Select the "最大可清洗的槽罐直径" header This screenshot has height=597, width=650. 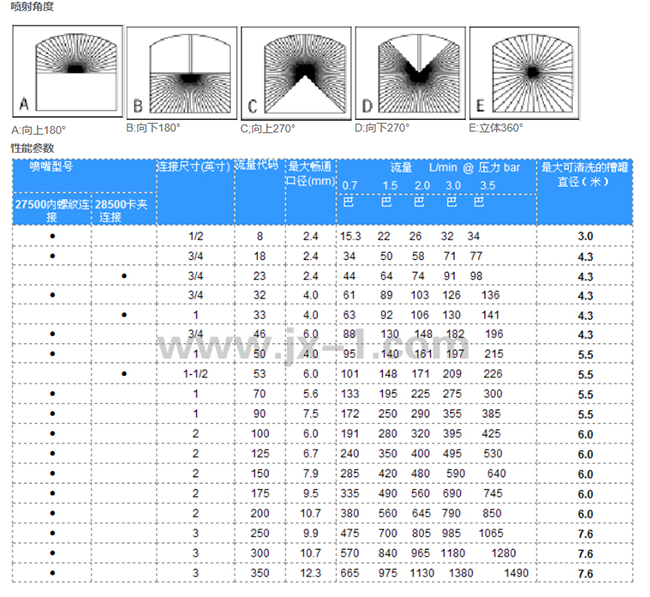(x=585, y=174)
